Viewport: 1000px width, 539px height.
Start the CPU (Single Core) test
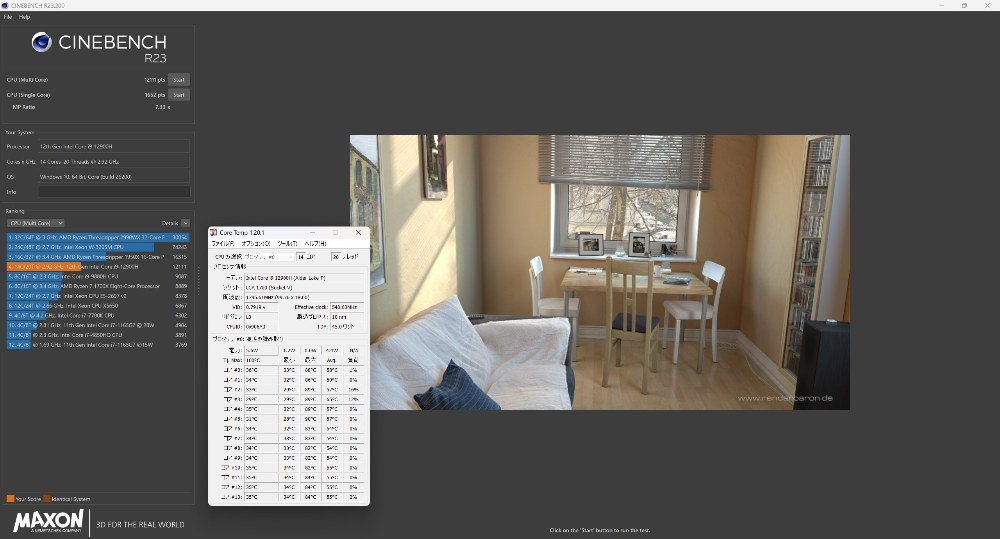179,95
